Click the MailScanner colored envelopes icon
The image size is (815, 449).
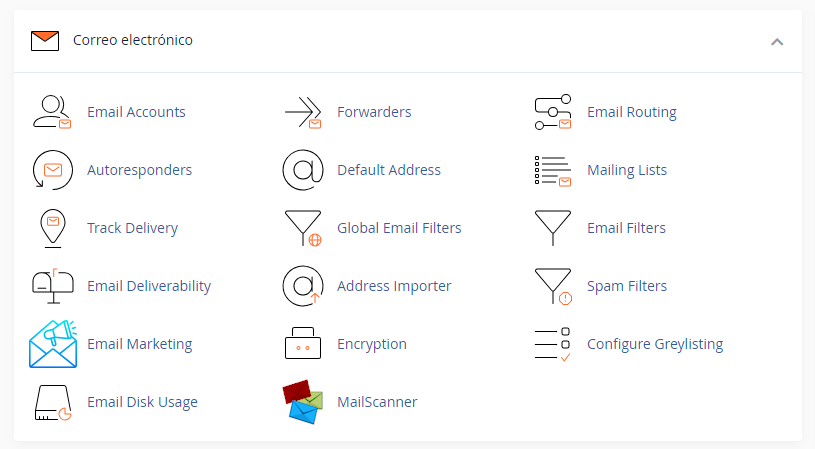tap(303, 402)
